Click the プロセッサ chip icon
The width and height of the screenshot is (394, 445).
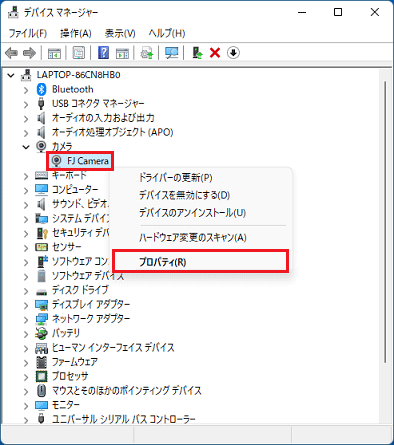41,376
